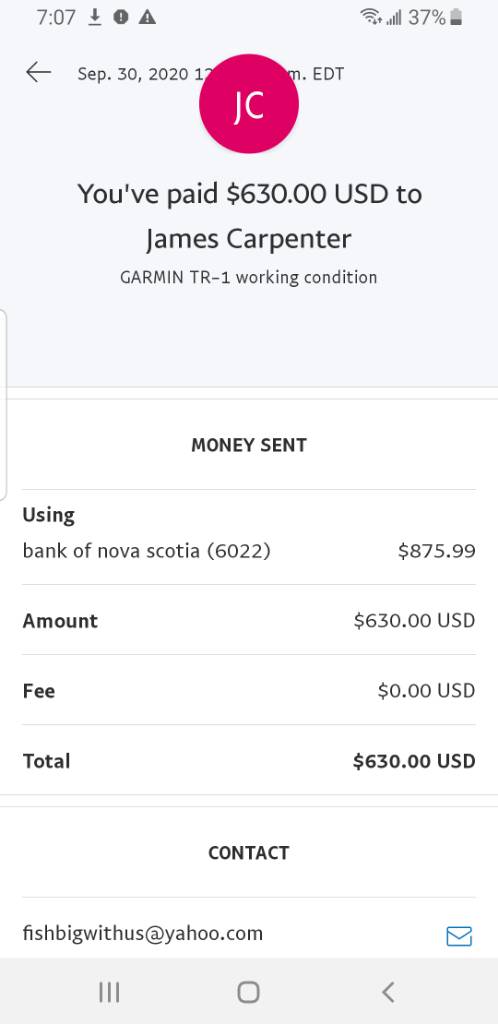
Task: Select the bank of nova scotia (6022) row
Action: pos(249,551)
